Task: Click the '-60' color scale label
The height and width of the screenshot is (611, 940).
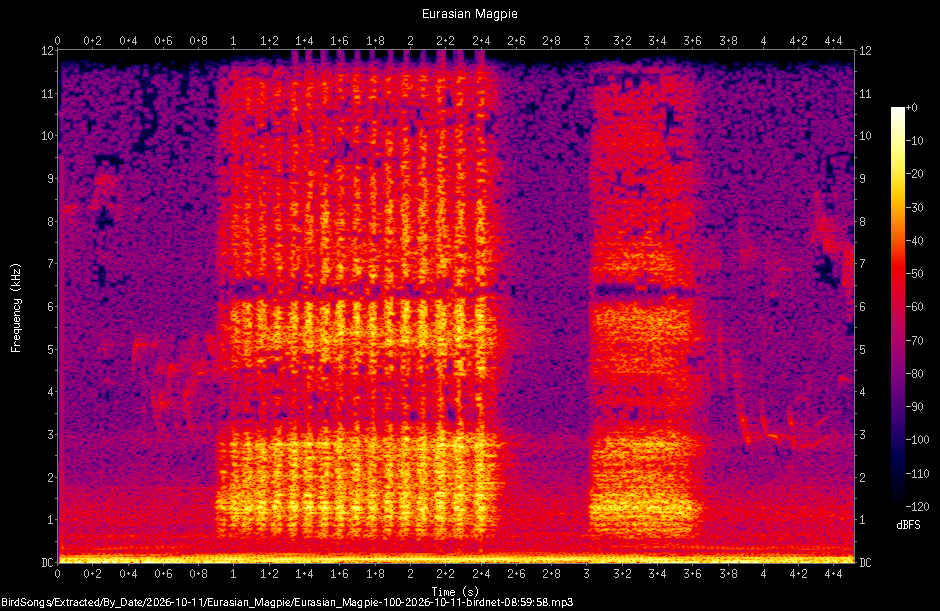Action: click(914, 307)
